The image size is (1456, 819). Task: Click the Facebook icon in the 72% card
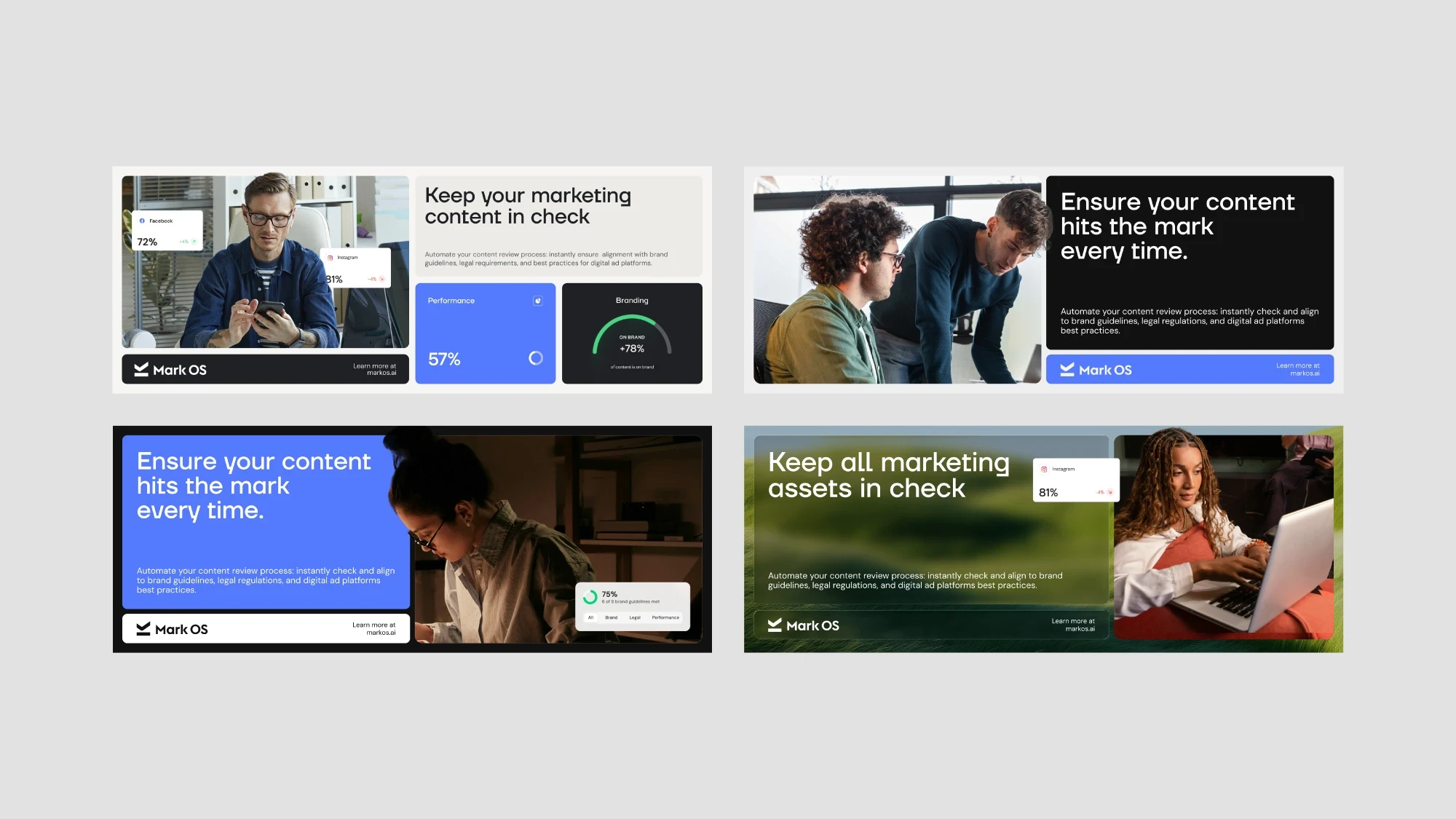click(142, 221)
